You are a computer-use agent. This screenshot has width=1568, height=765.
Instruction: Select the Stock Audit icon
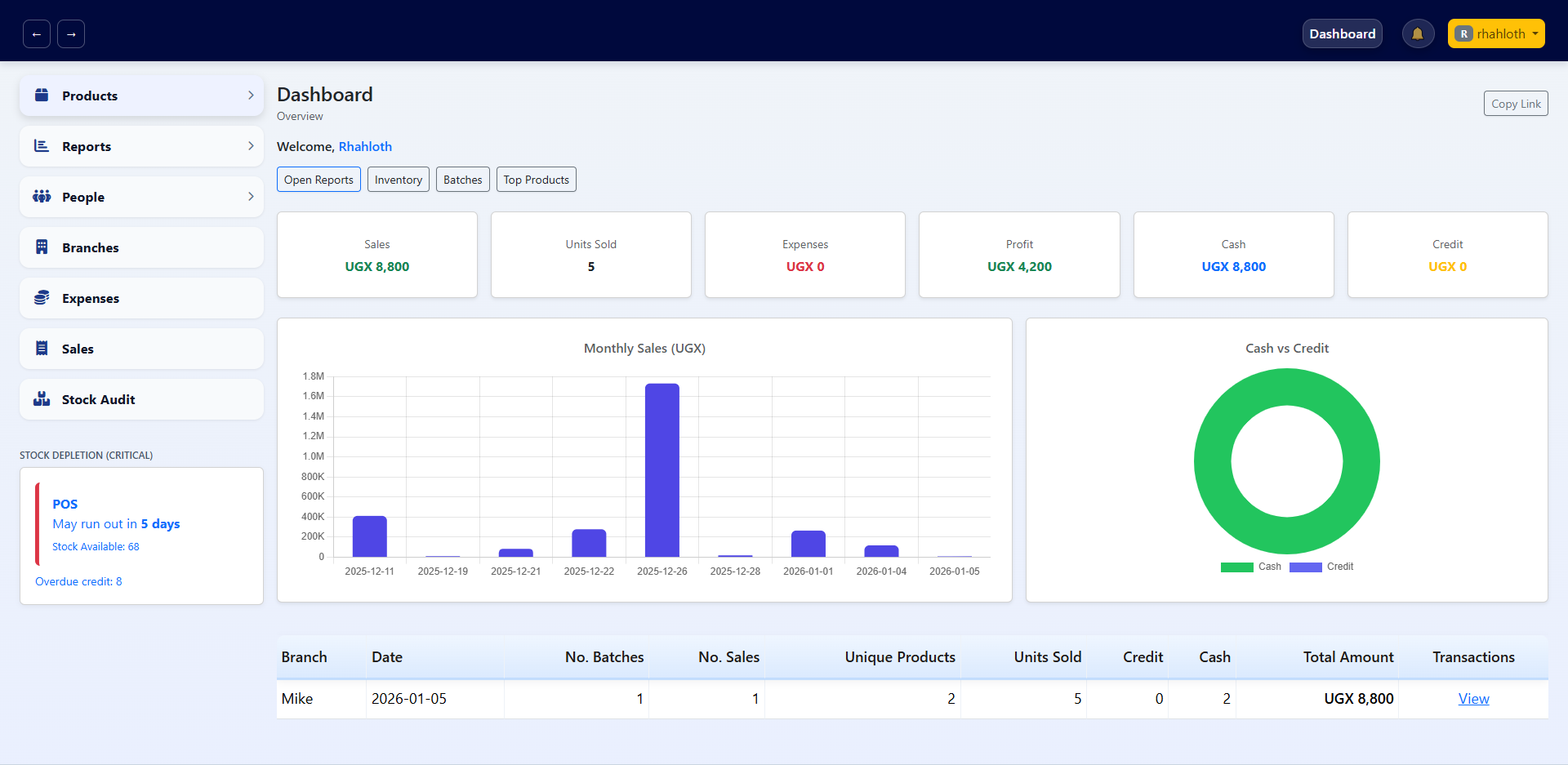click(41, 399)
